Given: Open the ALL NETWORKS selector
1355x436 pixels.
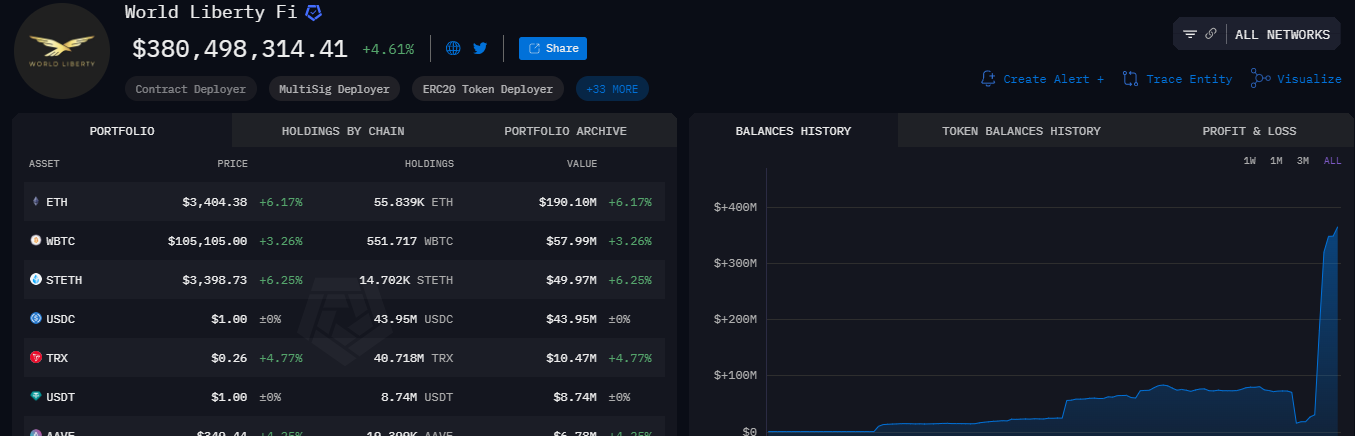Looking at the screenshot, I should pos(1283,34).
